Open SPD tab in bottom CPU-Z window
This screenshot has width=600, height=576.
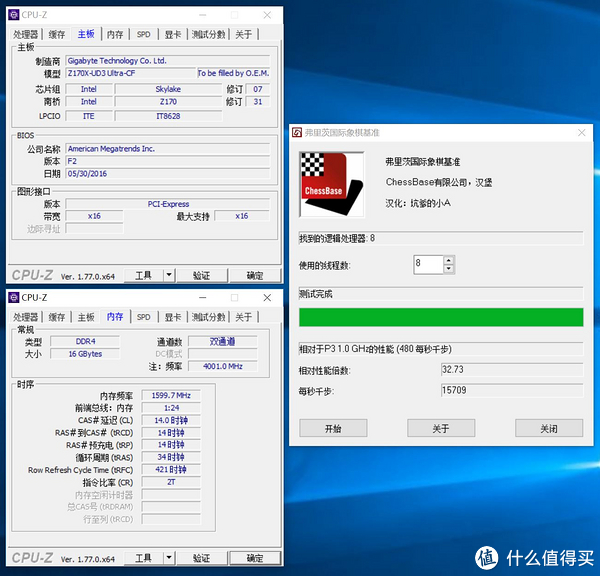pyautogui.click(x=143, y=317)
